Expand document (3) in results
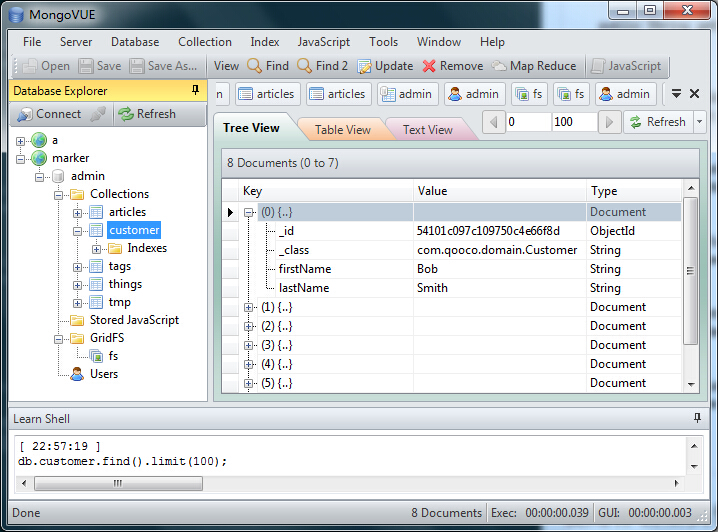 tap(248, 345)
